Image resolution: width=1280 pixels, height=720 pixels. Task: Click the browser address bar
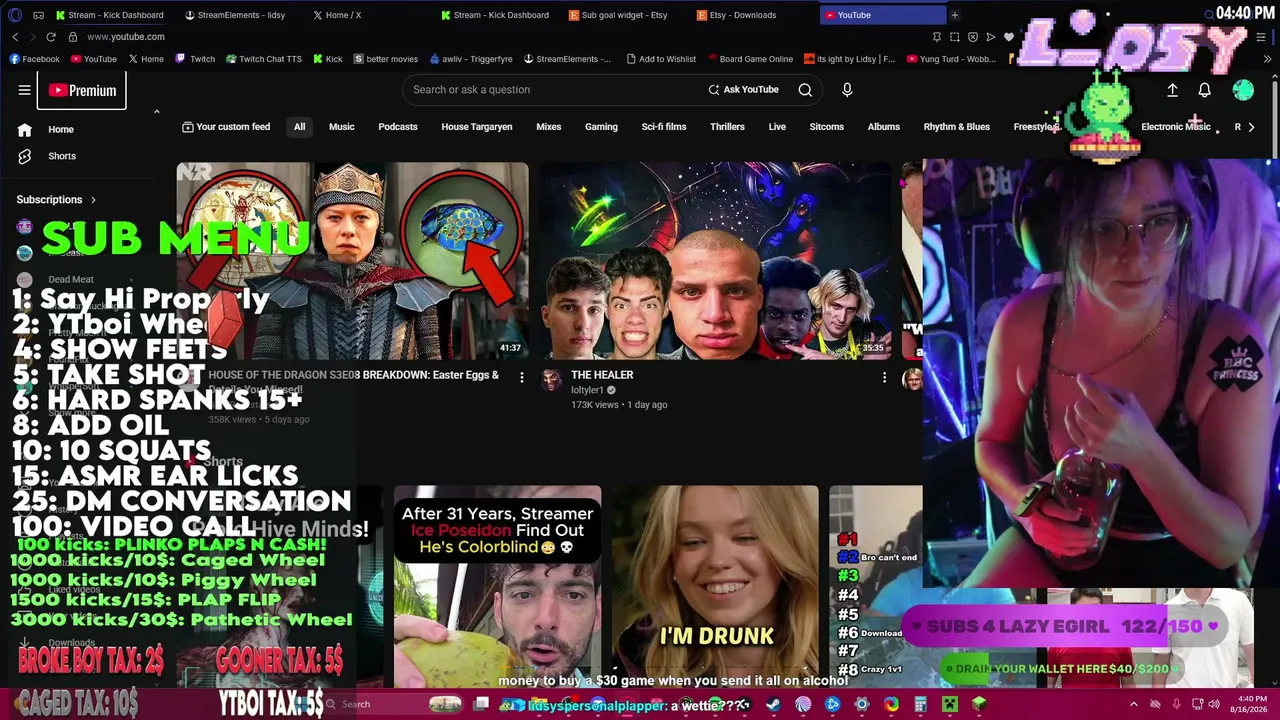pyautogui.click(x=500, y=37)
